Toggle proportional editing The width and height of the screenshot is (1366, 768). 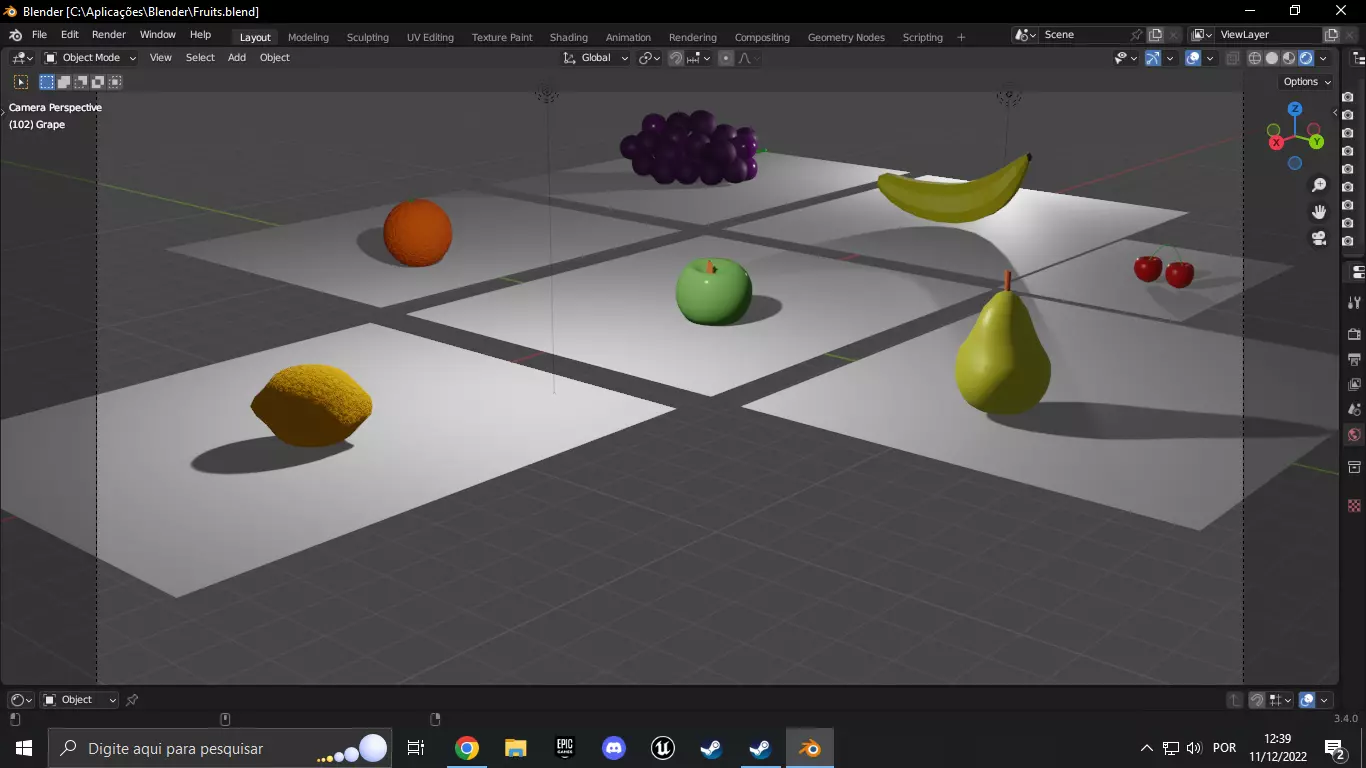coord(726,58)
